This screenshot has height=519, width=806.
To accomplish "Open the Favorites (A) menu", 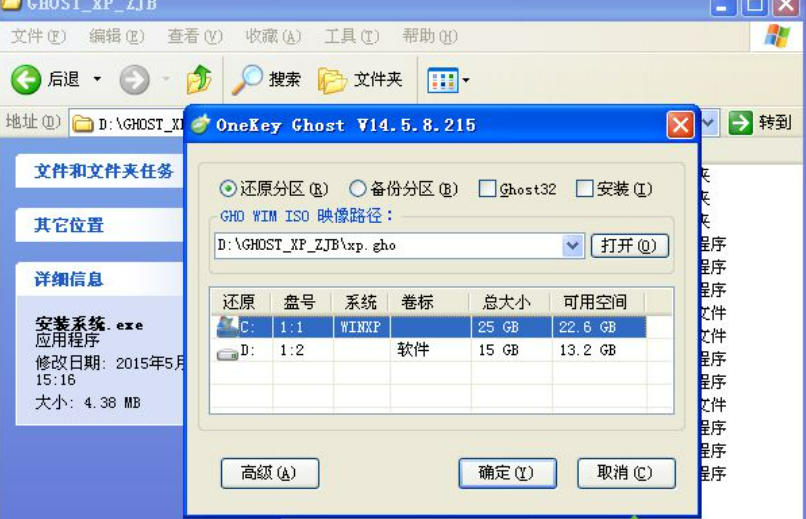I will coord(273,36).
